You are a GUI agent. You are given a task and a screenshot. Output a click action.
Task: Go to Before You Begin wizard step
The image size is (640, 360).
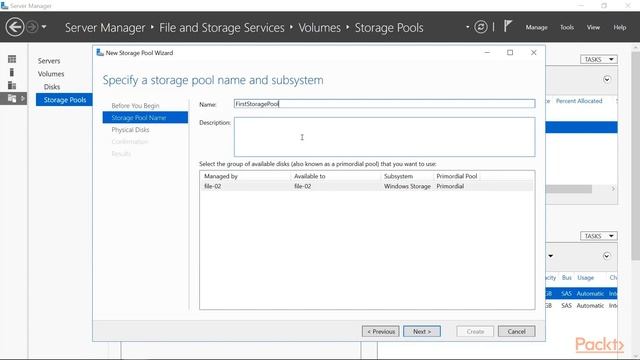(x=135, y=106)
